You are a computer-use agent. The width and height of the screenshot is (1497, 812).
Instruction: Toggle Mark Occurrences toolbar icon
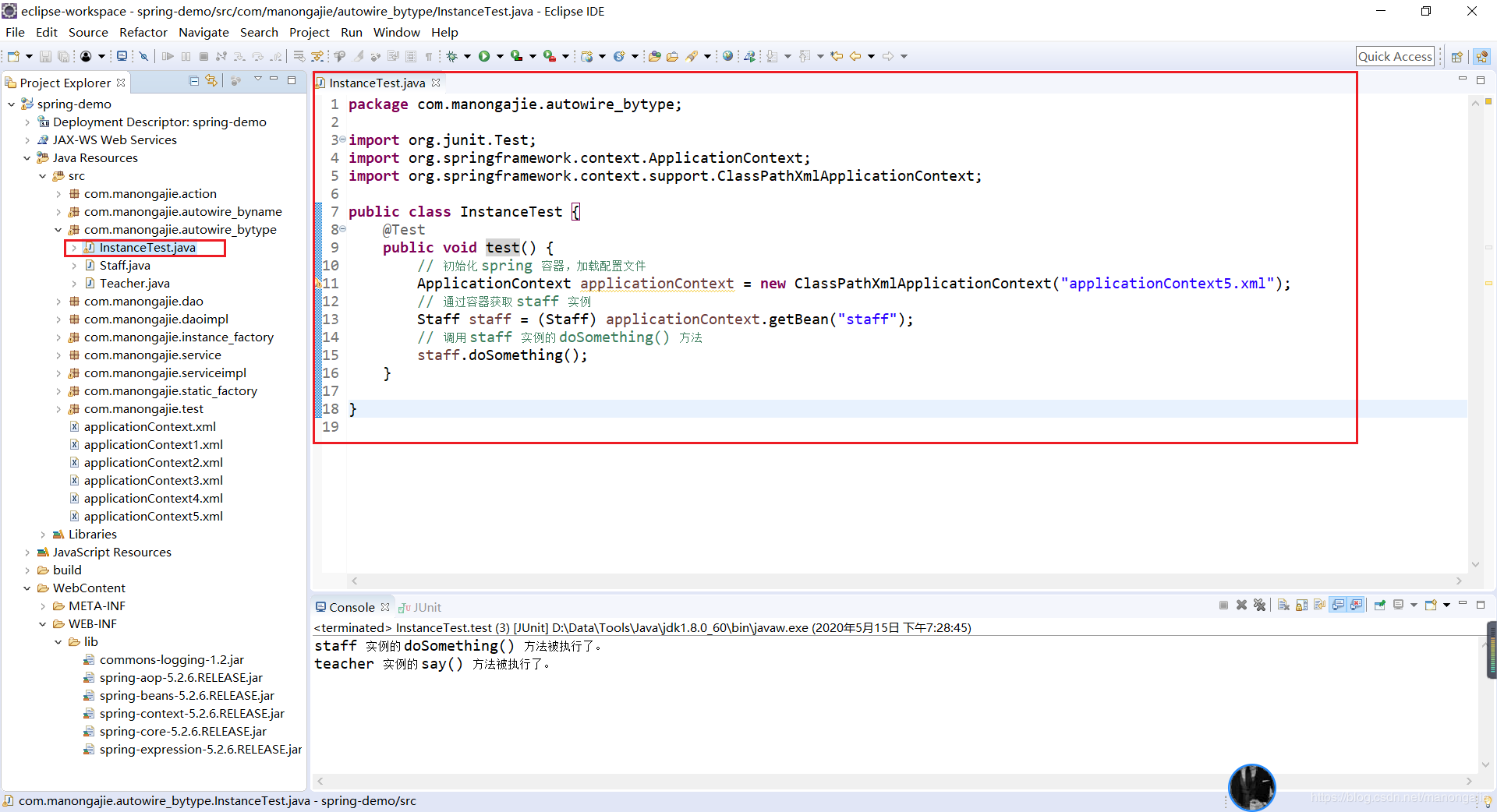click(x=358, y=56)
